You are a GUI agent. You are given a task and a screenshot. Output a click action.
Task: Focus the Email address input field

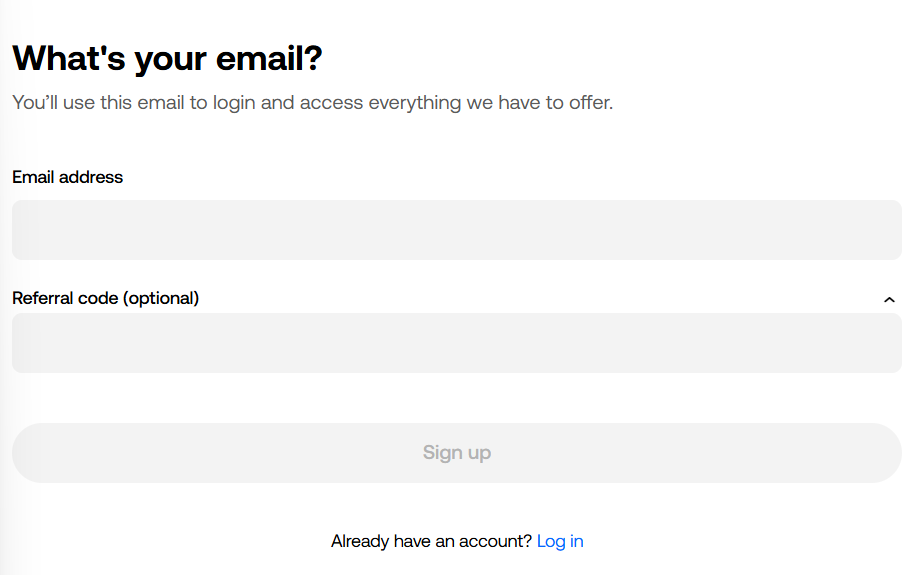pyautogui.click(x=457, y=230)
